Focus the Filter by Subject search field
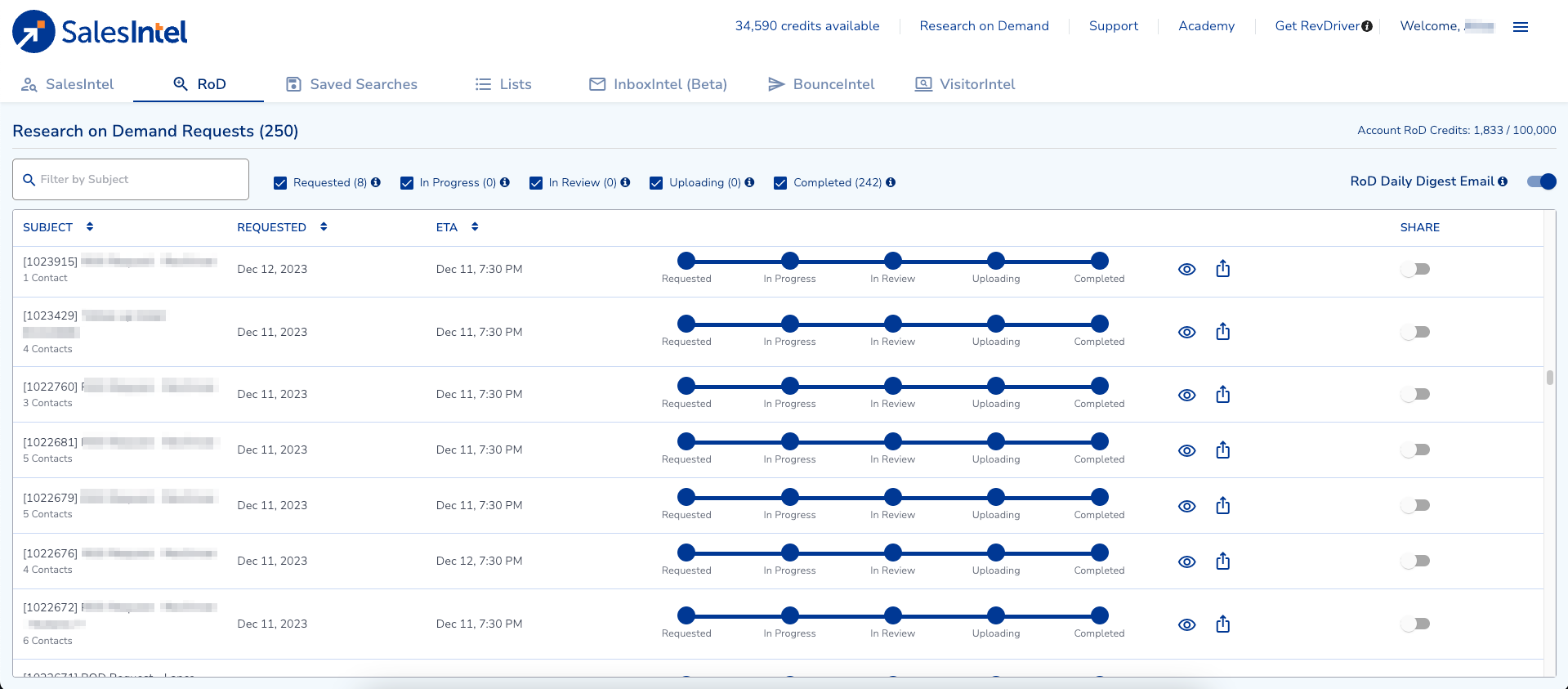This screenshot has width=1568, height=689. [x=131, y=180]
